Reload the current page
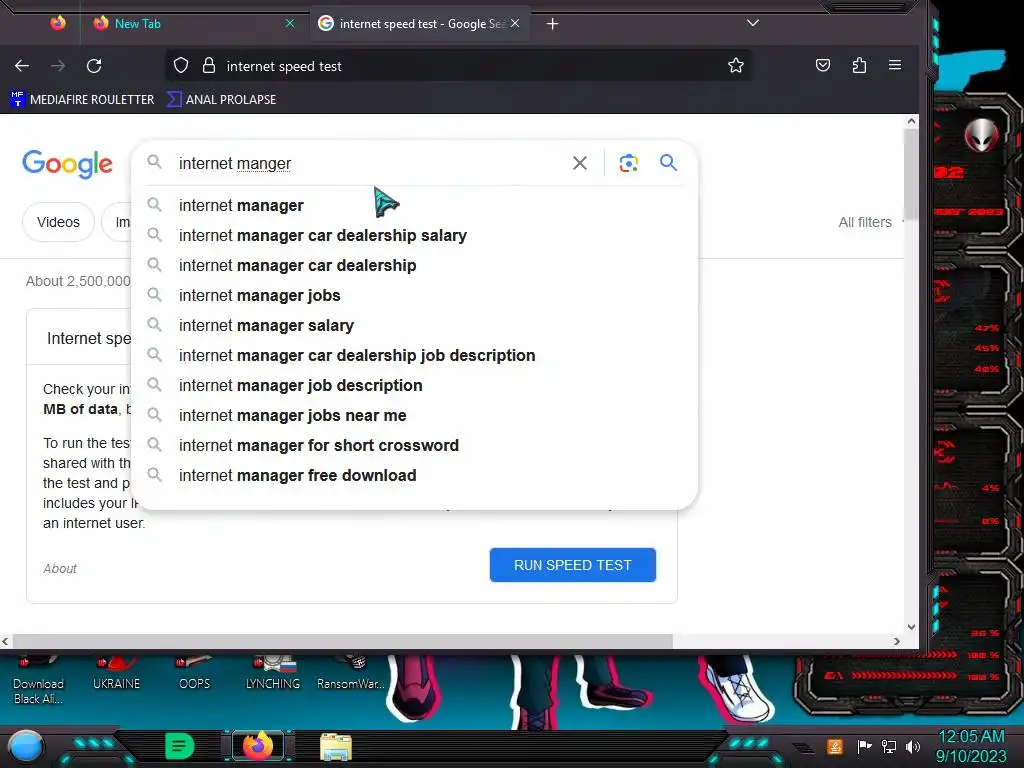 pyautogui.click(x=94, y=65)
